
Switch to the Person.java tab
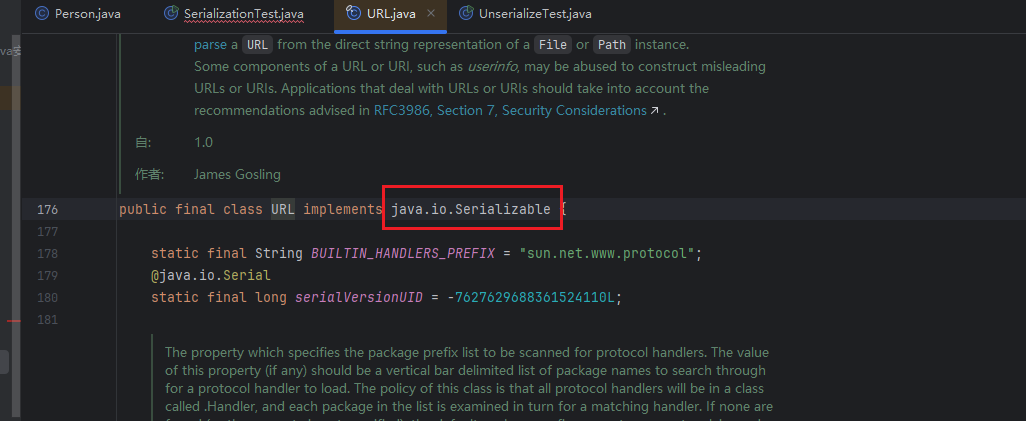88,14
